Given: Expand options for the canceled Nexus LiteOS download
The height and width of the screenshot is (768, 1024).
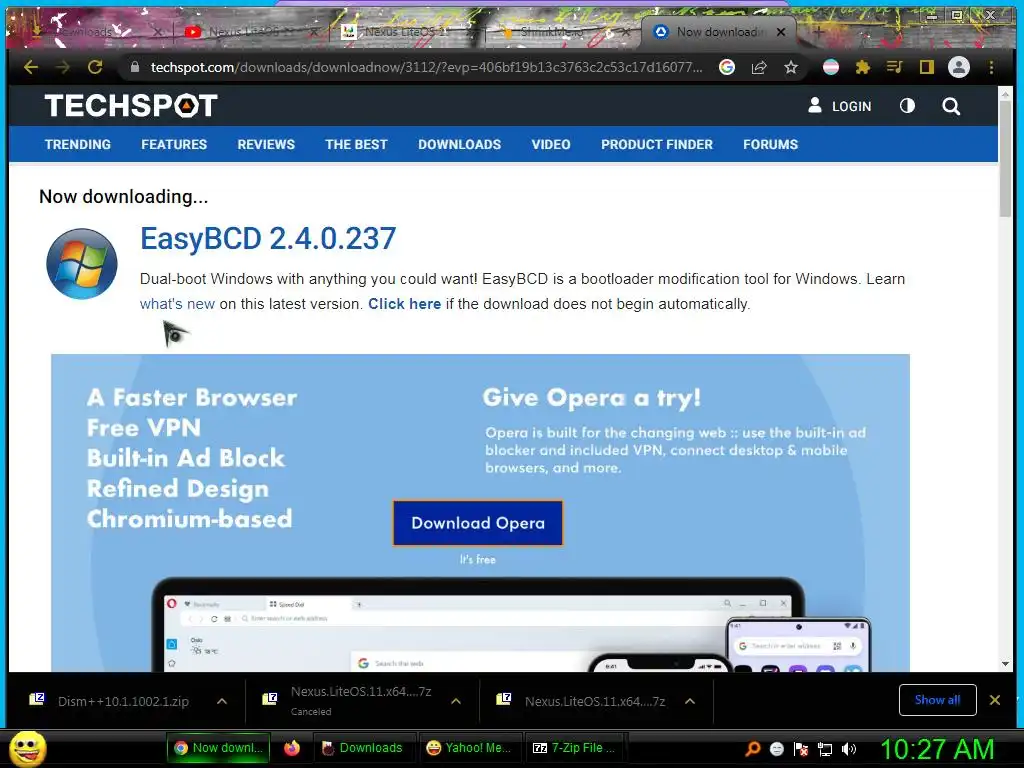Looking at the screenshot, I should click(x=456, y=701).
